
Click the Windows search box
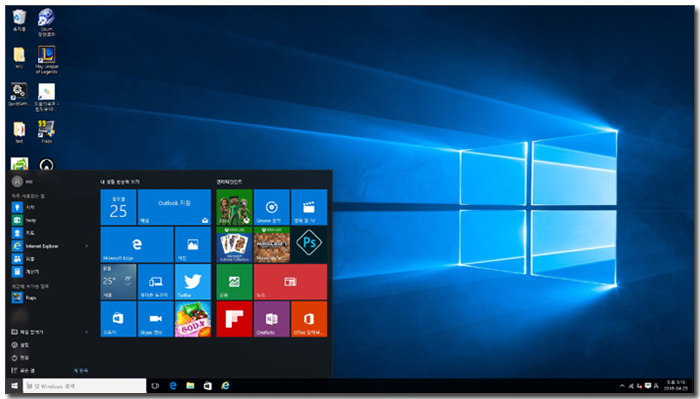tap(84, 386)
